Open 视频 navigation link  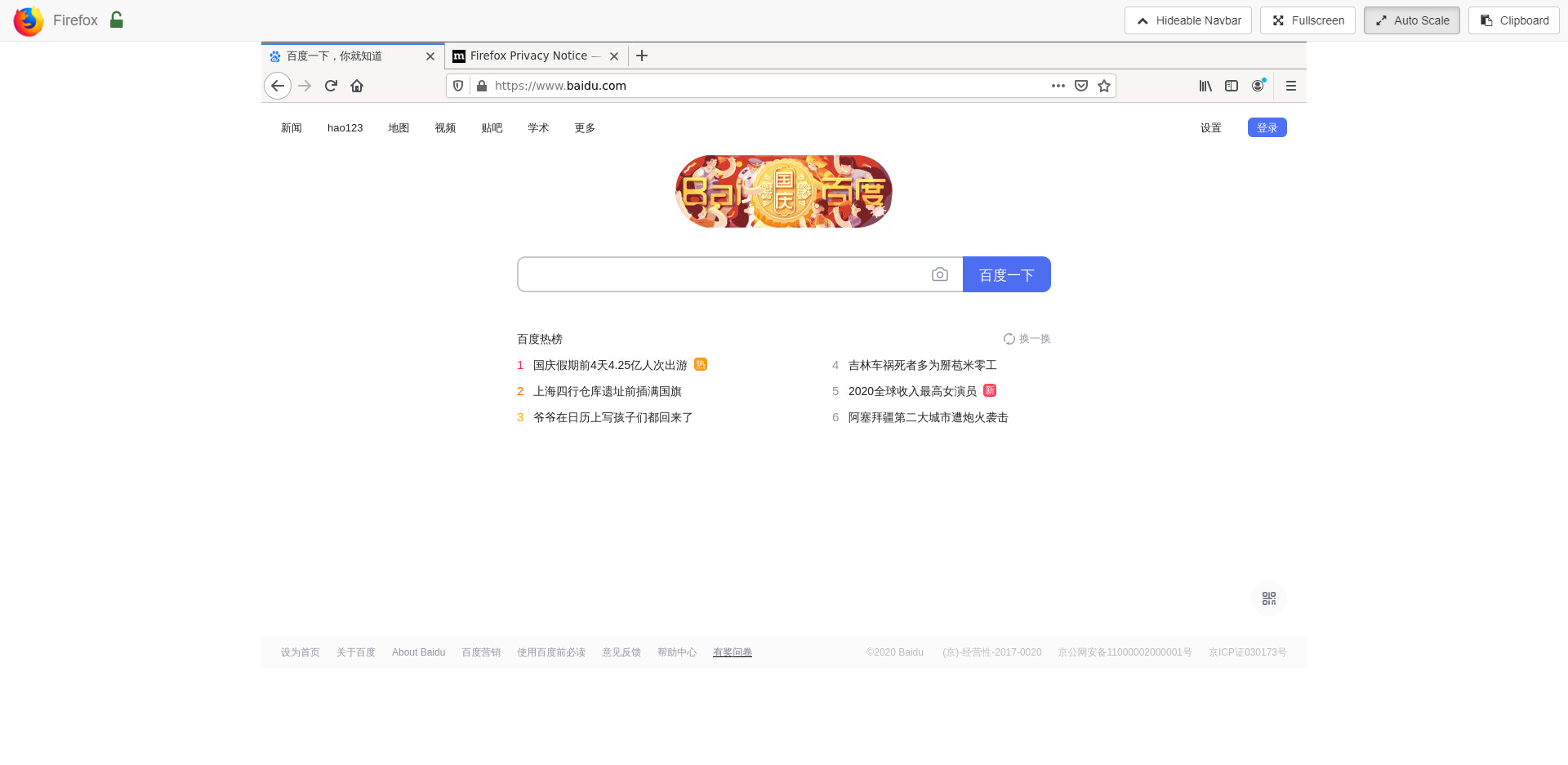tap(445, 128)
